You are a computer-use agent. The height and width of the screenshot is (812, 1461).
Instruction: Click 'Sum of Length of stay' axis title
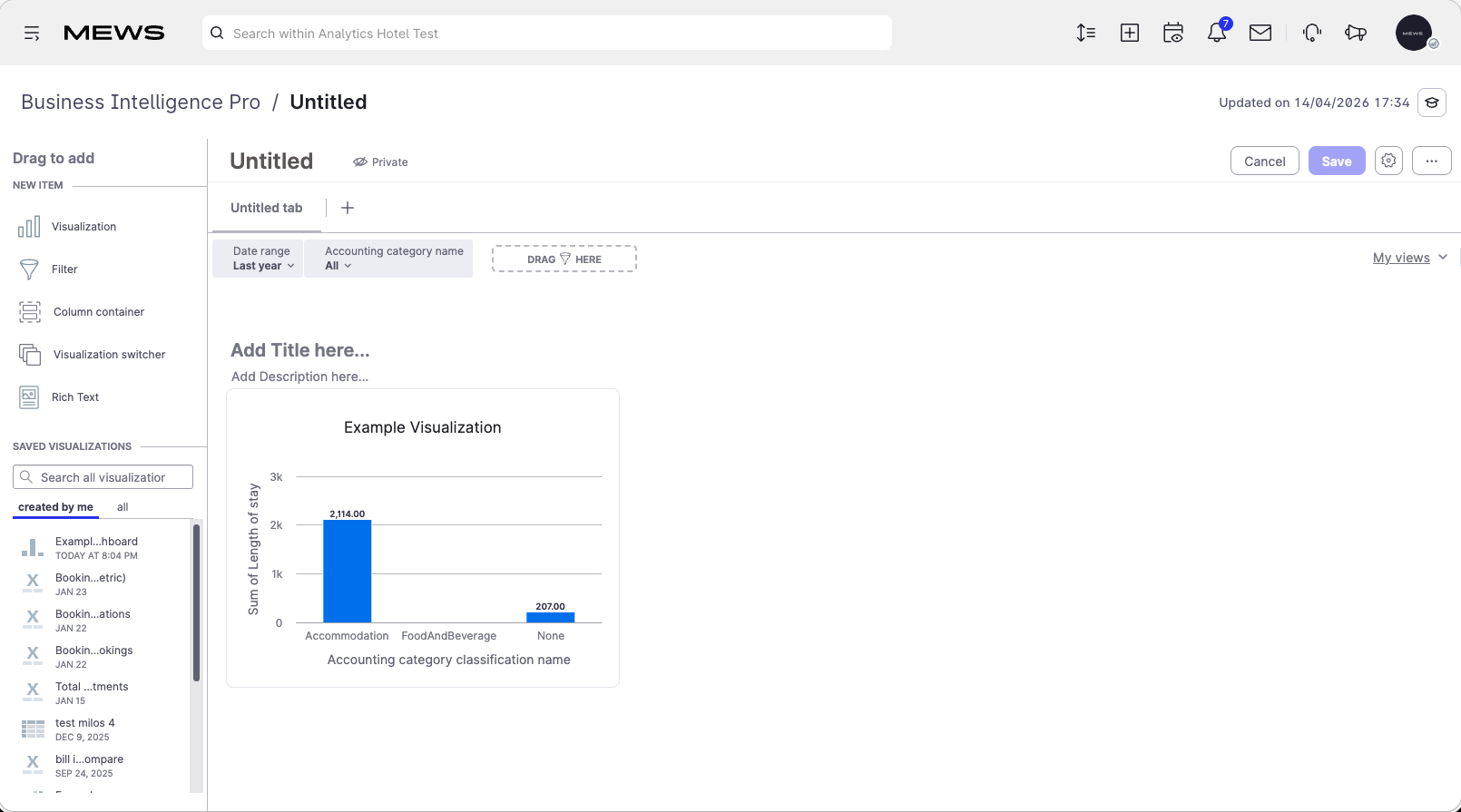(x=253, y=549)
